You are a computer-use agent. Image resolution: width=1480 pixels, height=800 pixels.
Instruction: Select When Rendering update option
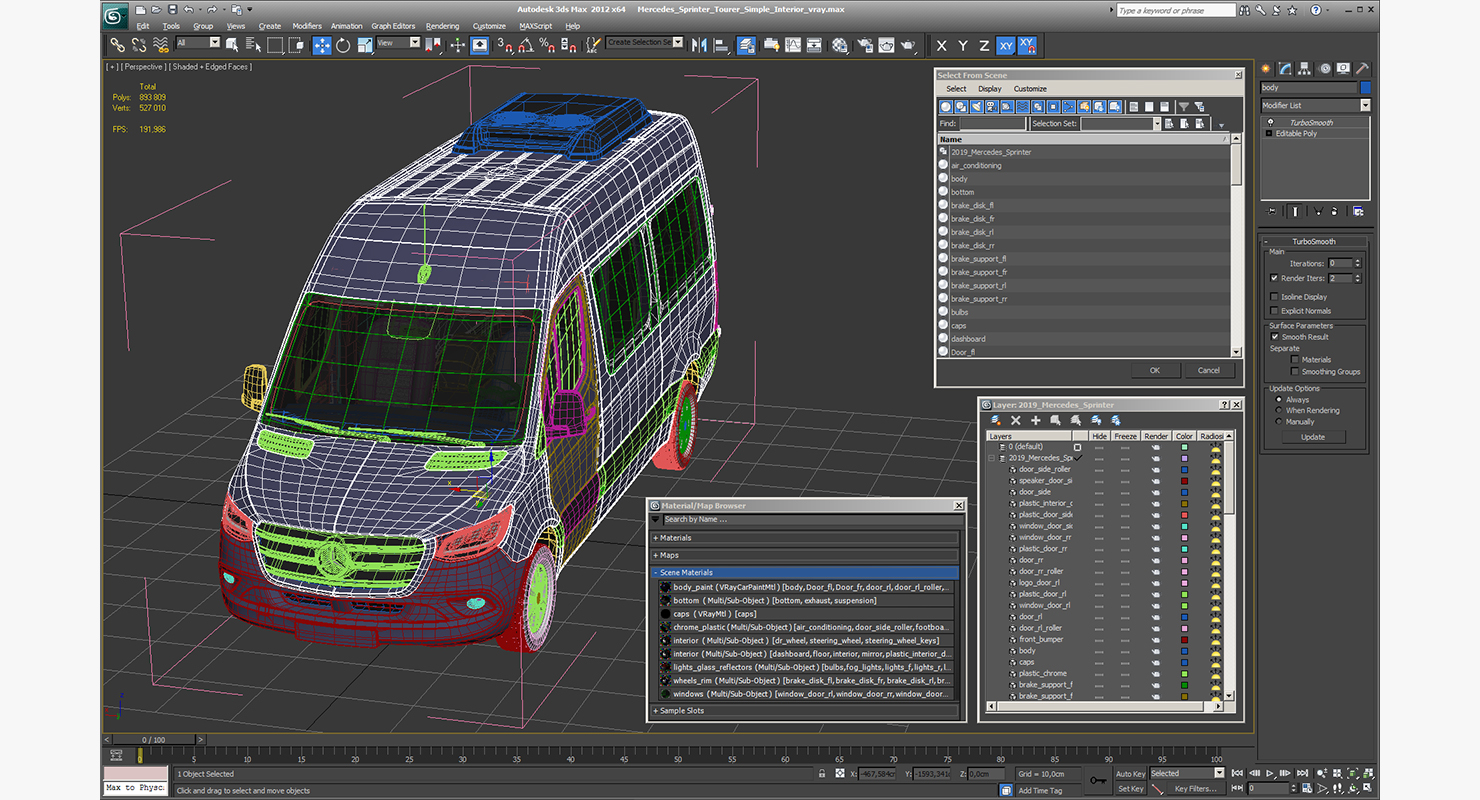pyautogui.click(x=1278, y=411)
